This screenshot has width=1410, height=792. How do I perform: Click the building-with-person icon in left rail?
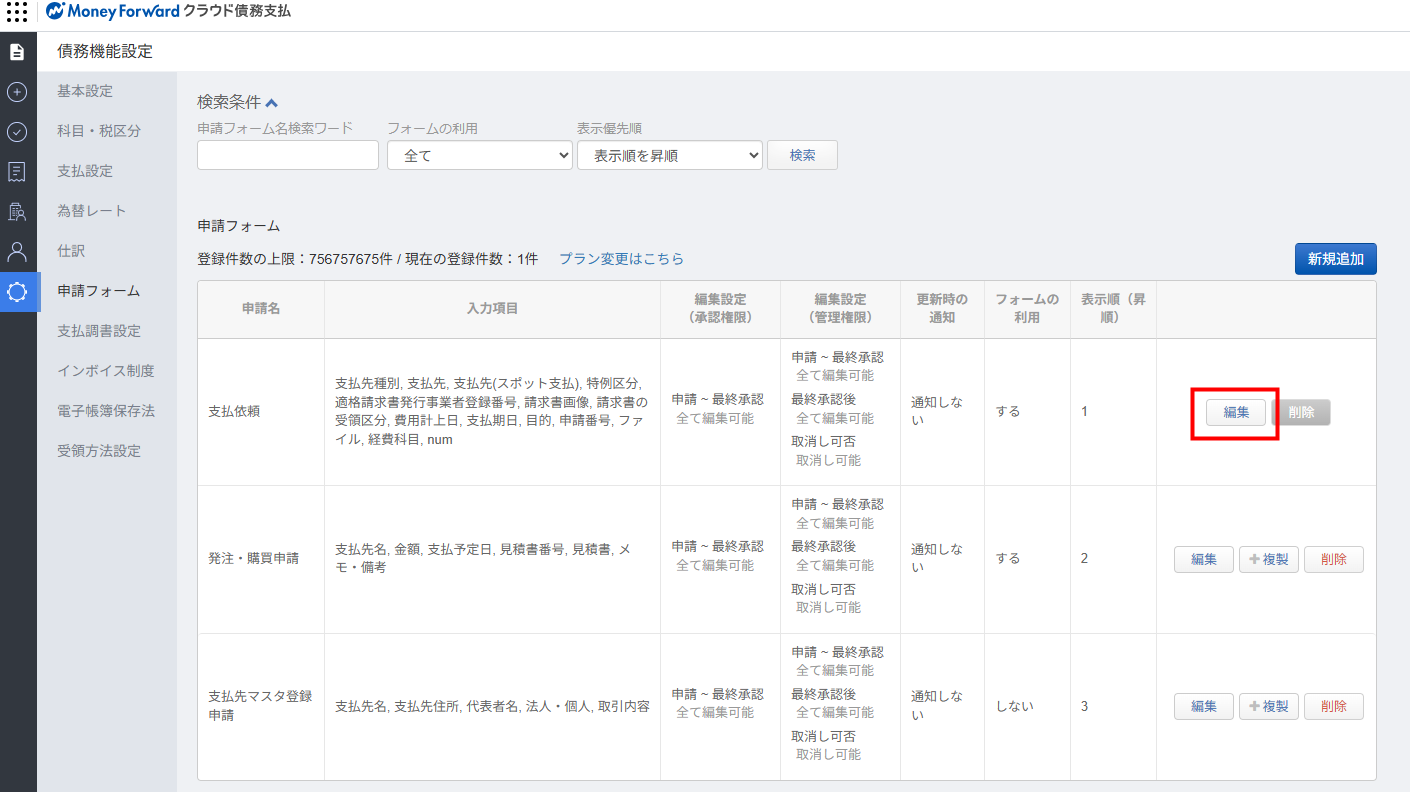[17, 212]
